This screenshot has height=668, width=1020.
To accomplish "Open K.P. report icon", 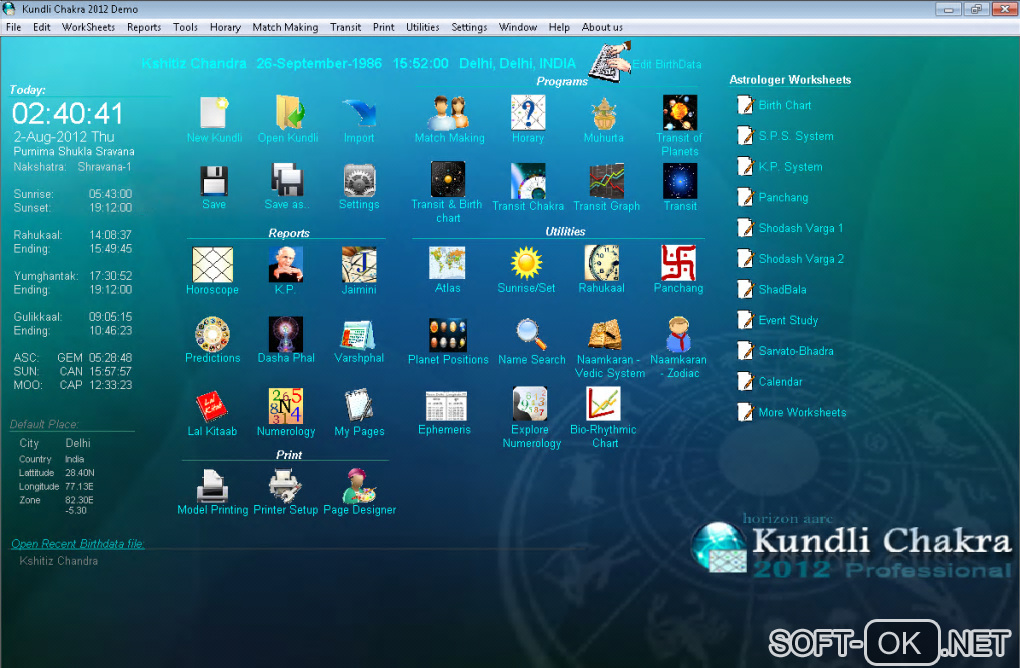I will click(x=286, y=264).
